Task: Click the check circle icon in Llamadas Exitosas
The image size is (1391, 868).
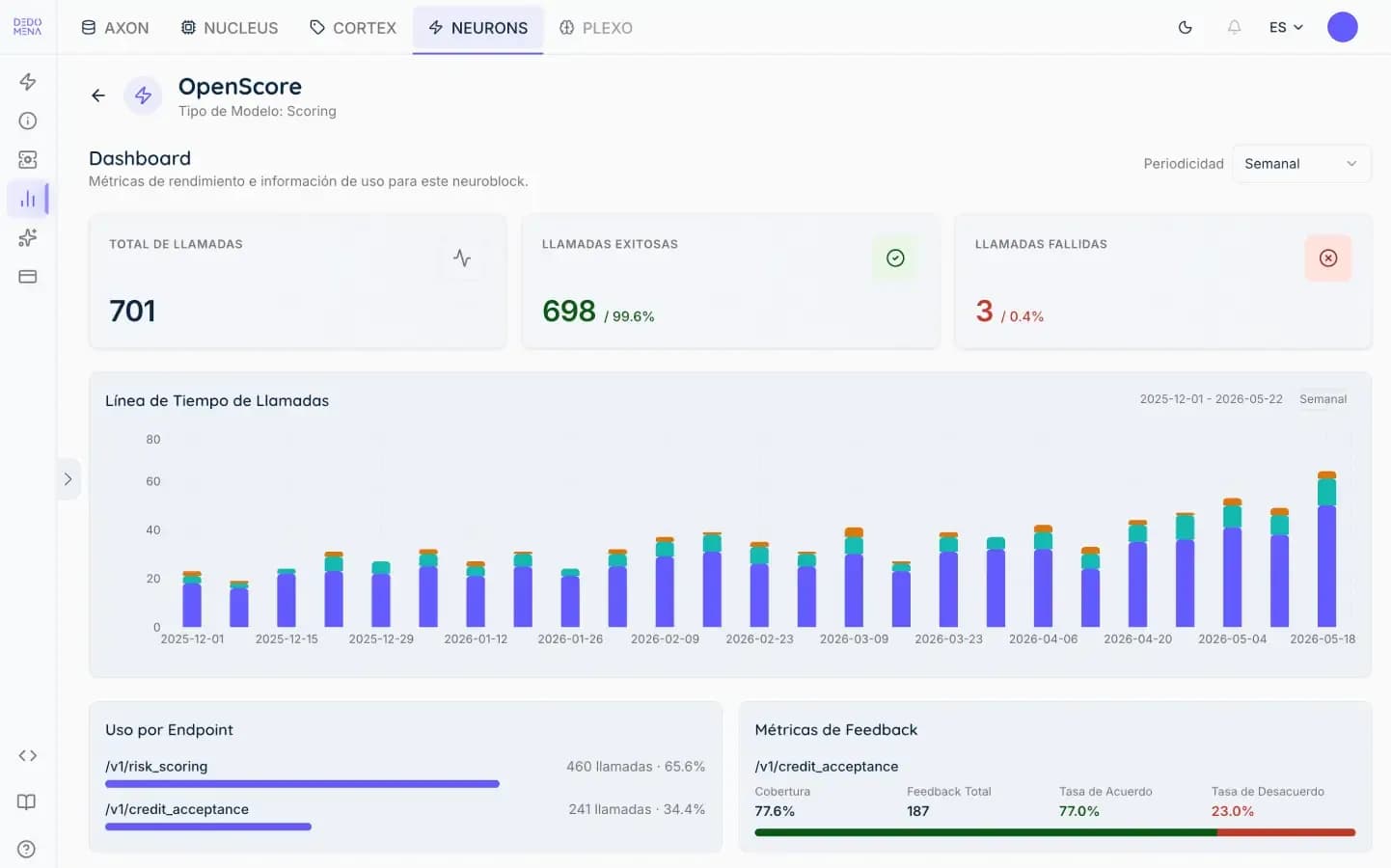Action: (x=895, y=258)
